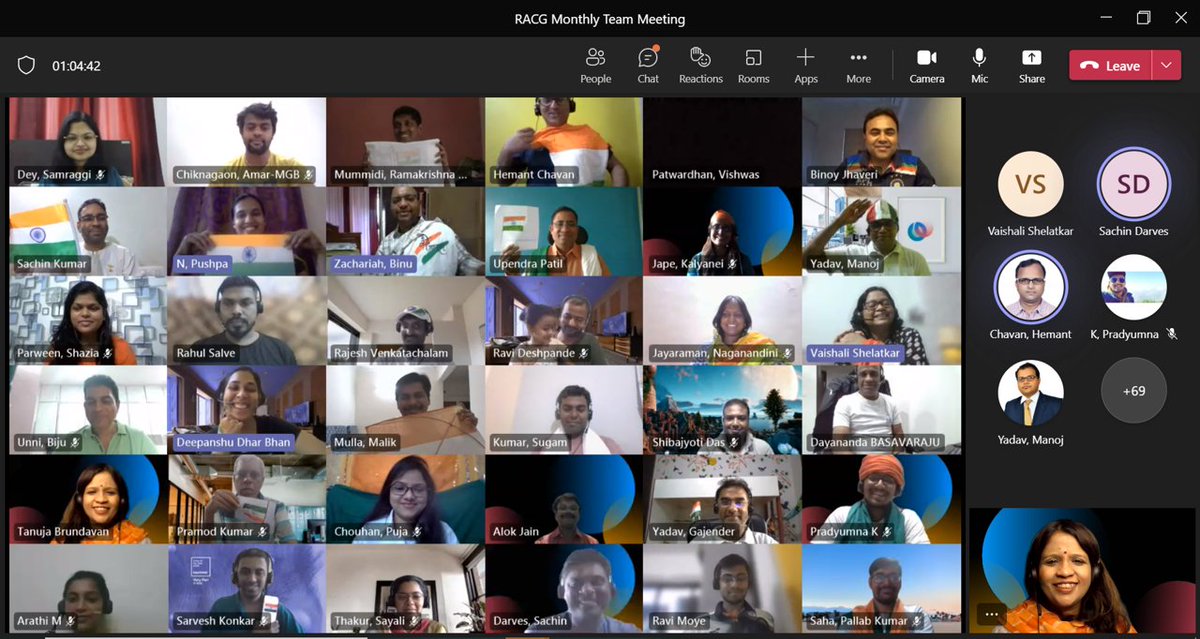Click muted mic icon beside K, Pradyumna
The image size is (1200, 639).
coord(1171,334)
